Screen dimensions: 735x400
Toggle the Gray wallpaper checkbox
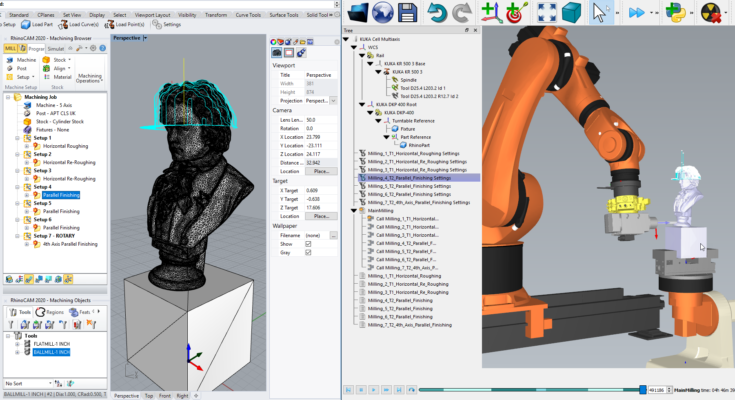308,252
